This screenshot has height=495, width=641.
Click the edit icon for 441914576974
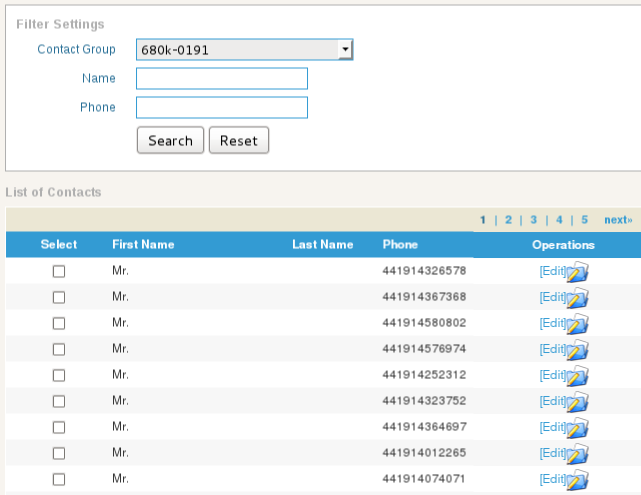(x=577, y=349)
